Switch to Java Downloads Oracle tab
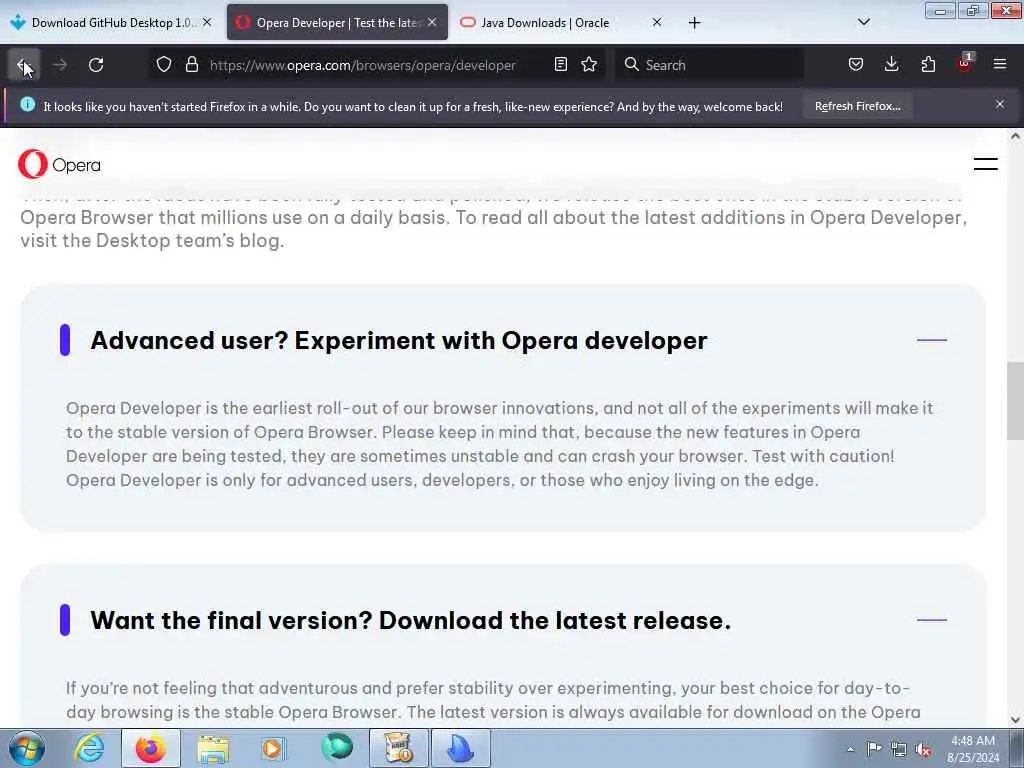This screenshot has width=1024, height=768. 562,23
